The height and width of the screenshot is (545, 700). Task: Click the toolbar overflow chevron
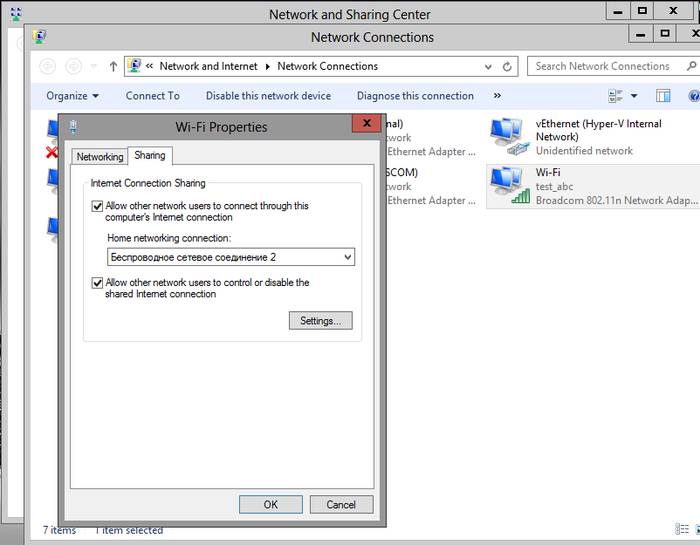(497, 96)
